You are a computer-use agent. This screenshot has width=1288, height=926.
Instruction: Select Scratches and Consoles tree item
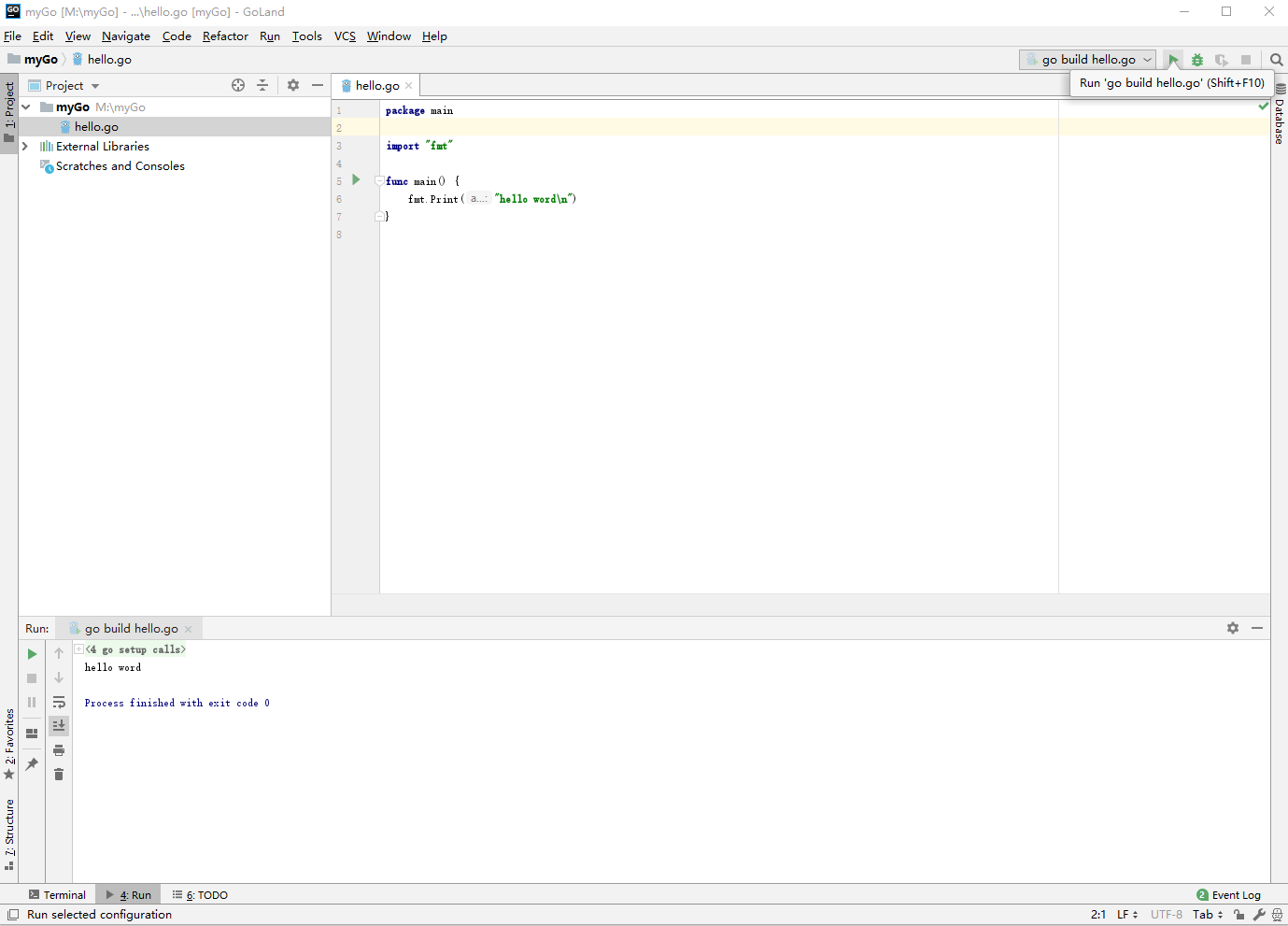(x=120, y=166)
